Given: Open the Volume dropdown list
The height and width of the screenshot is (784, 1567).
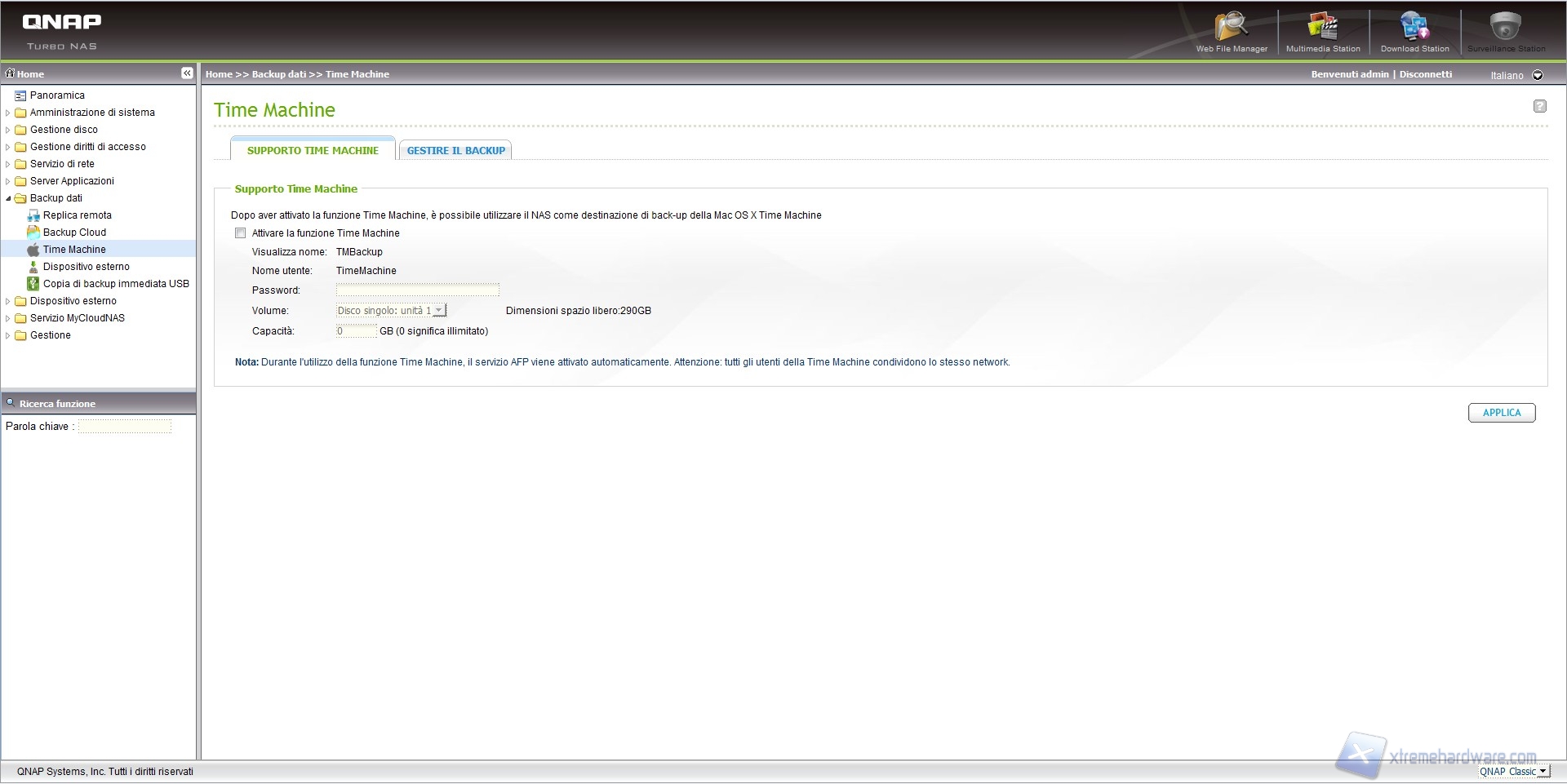Looking at the screenshot, I should coord(438,311).
